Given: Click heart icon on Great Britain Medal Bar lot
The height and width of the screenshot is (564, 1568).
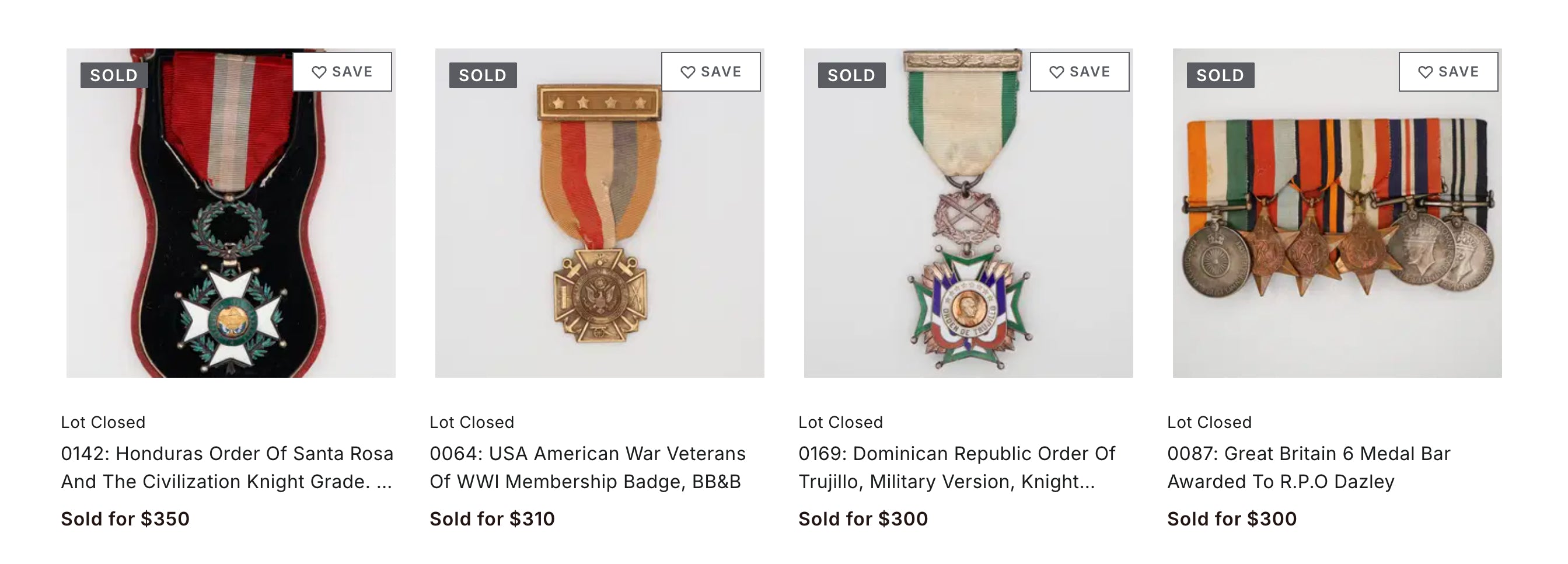Looking at the screenshot, I should (1426, 72).
